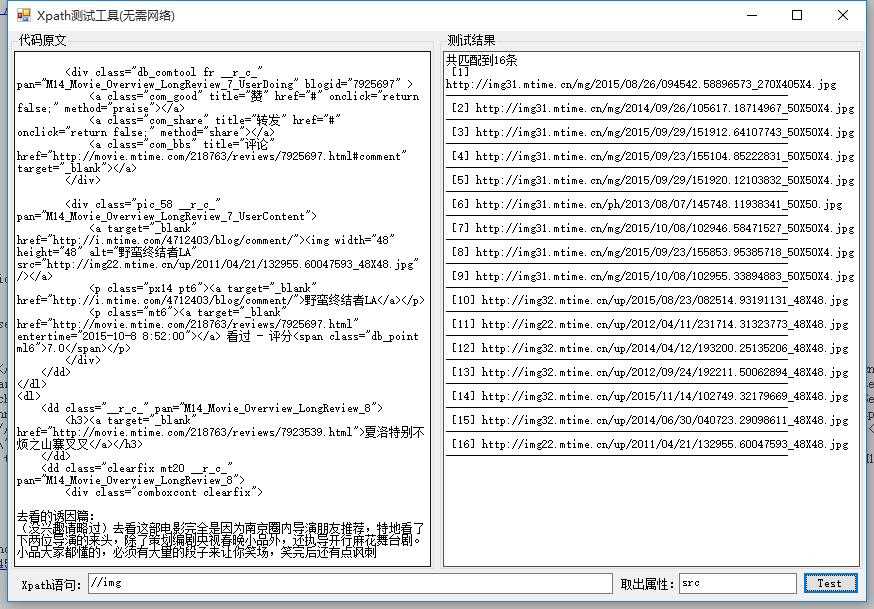Click the 代码原文 source code text area
Image resolution: width=874 pixels, height=609 pixels.
tap(222, 309)
